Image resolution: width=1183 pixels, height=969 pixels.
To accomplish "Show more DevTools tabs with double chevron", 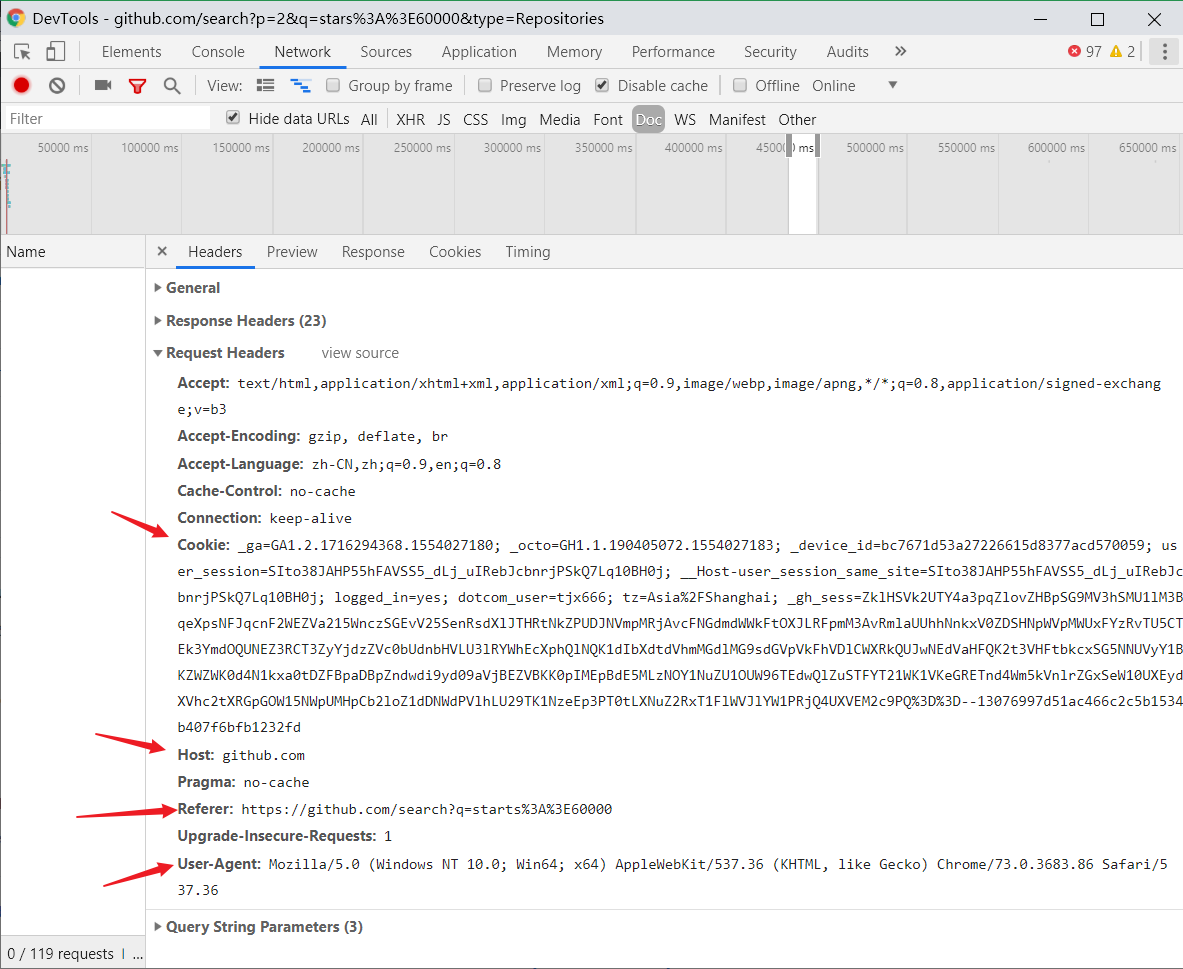I will (900, 51).
